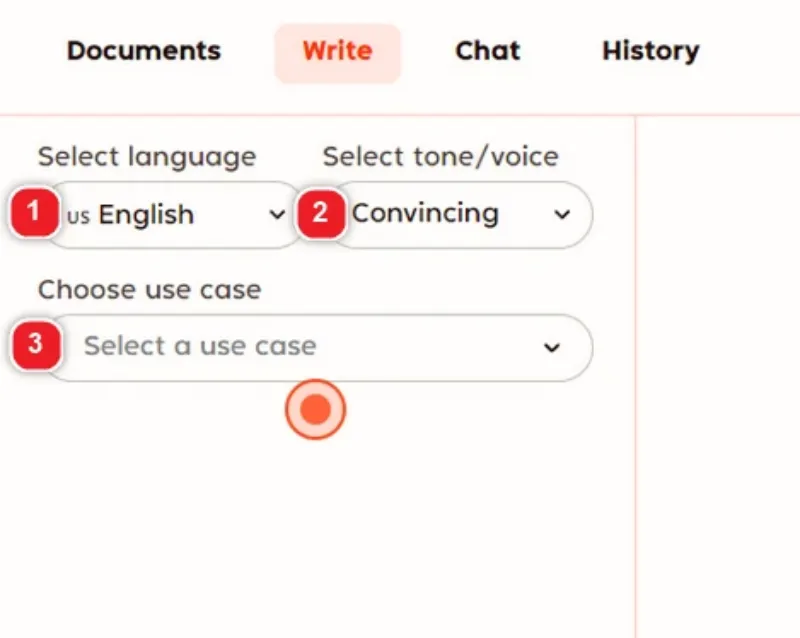
Task: Click the 'Select tone/voice' label
Action: click(441, 156)
